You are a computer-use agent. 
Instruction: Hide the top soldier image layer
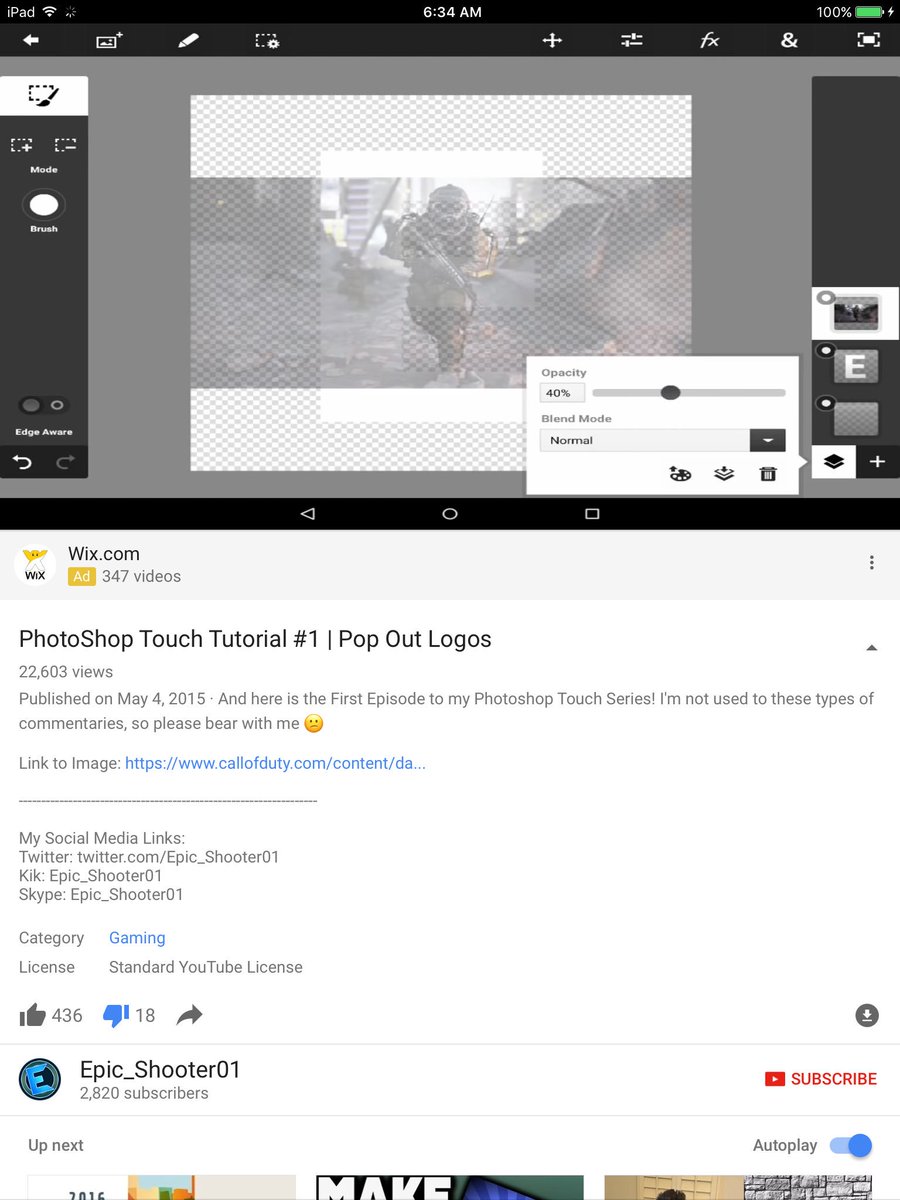point(826,298)
